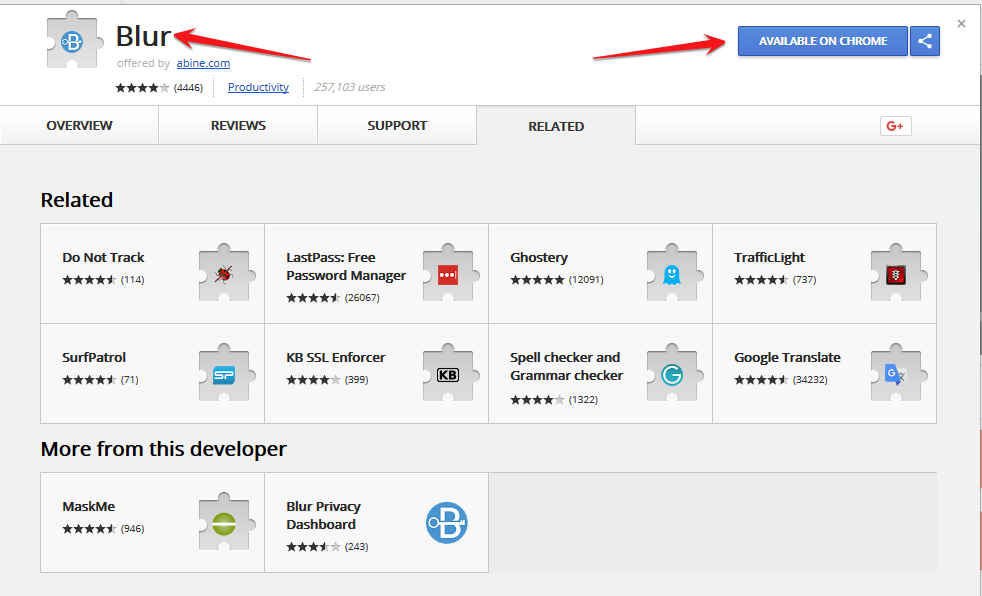Viewport: 982px width, 596px height.
Task: Open the KB SSL Enforcer title
Action: pos(336,357)
